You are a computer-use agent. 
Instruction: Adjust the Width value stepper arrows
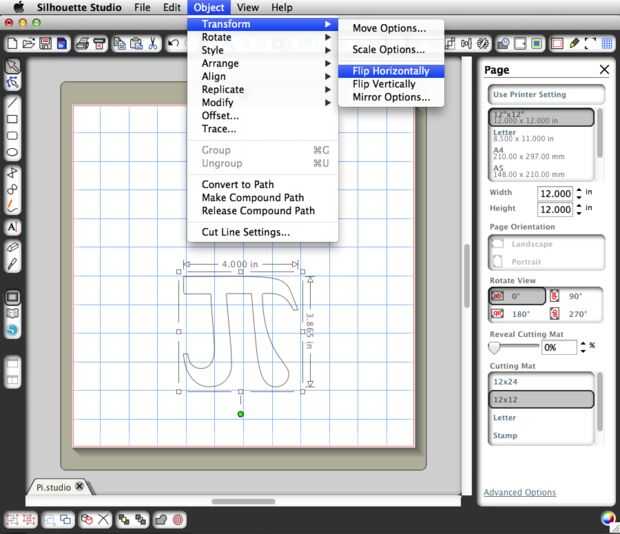(x=579, y=193)
